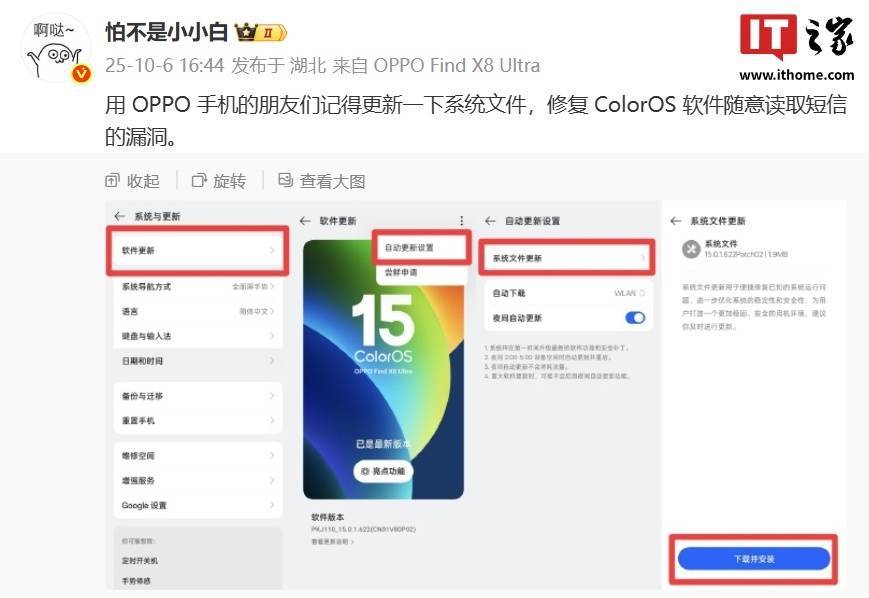869x598 pixels.
Task: Open the Google 设置 row
Action: [x=198, y=505]
